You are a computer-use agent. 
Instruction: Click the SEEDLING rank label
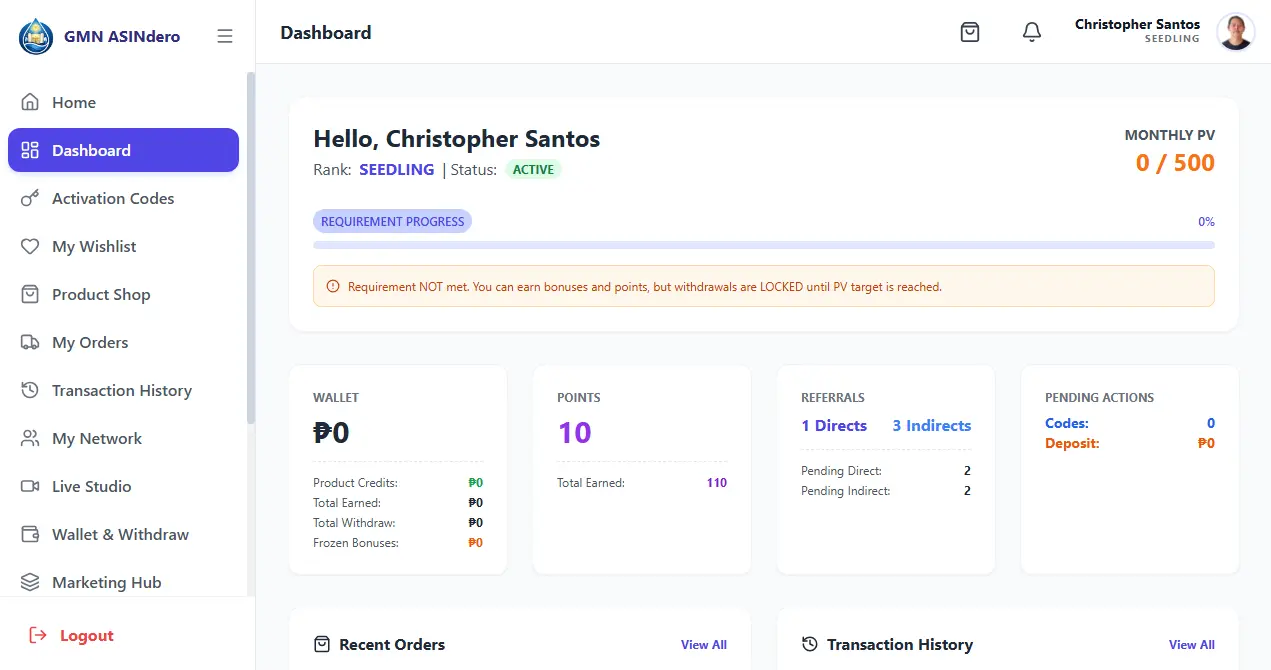coord(397,170)
